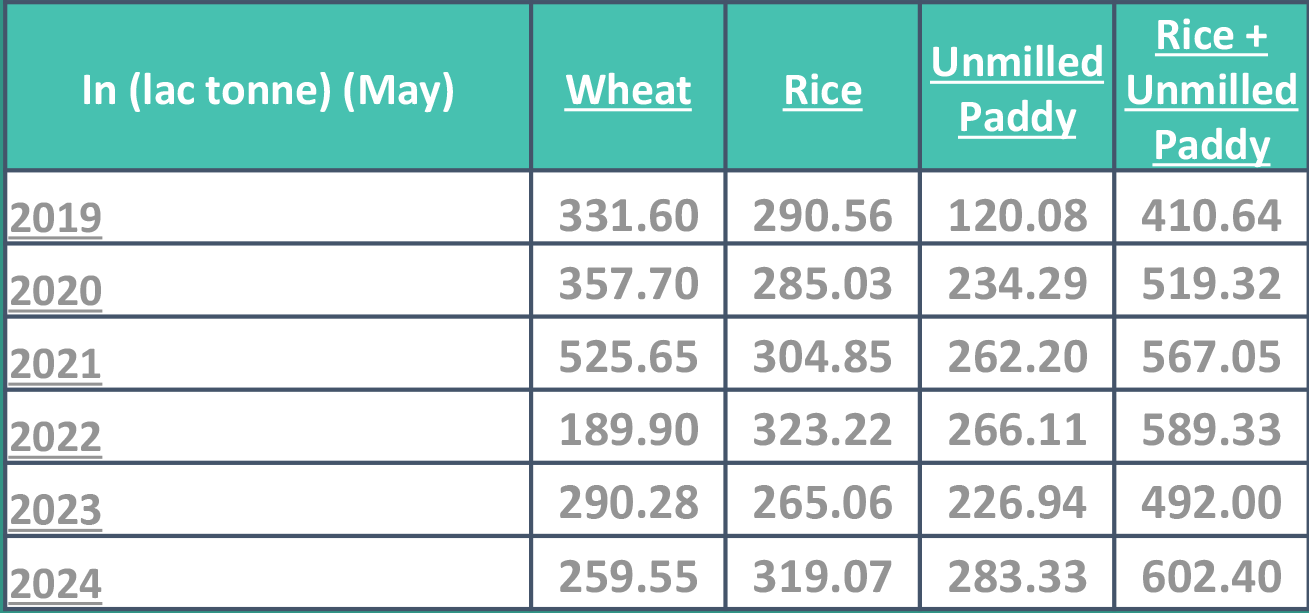Follow the 2019 year link
This screenshot has height=613, width=1309.
pos(55,217)
